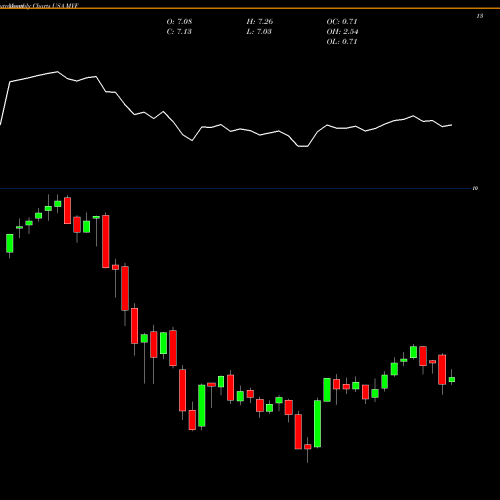Click the '13' price axis label

point(480,16)
